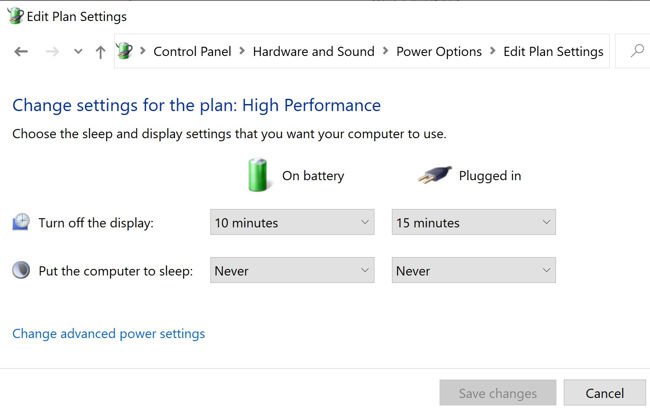The height and width of the screenshot is (408, 650).
Task: Navigate to Control Panel breadcrumb
Action: [192, 52]
